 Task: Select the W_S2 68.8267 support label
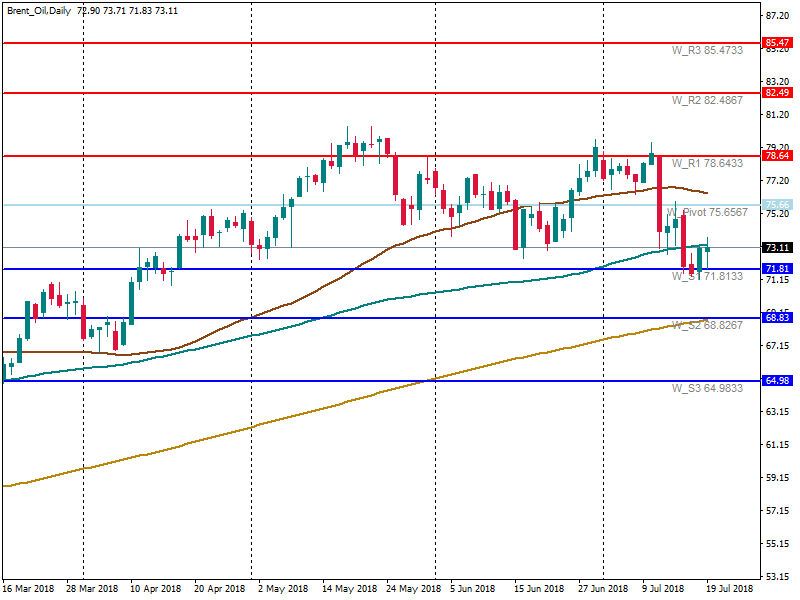pos(706,325)
